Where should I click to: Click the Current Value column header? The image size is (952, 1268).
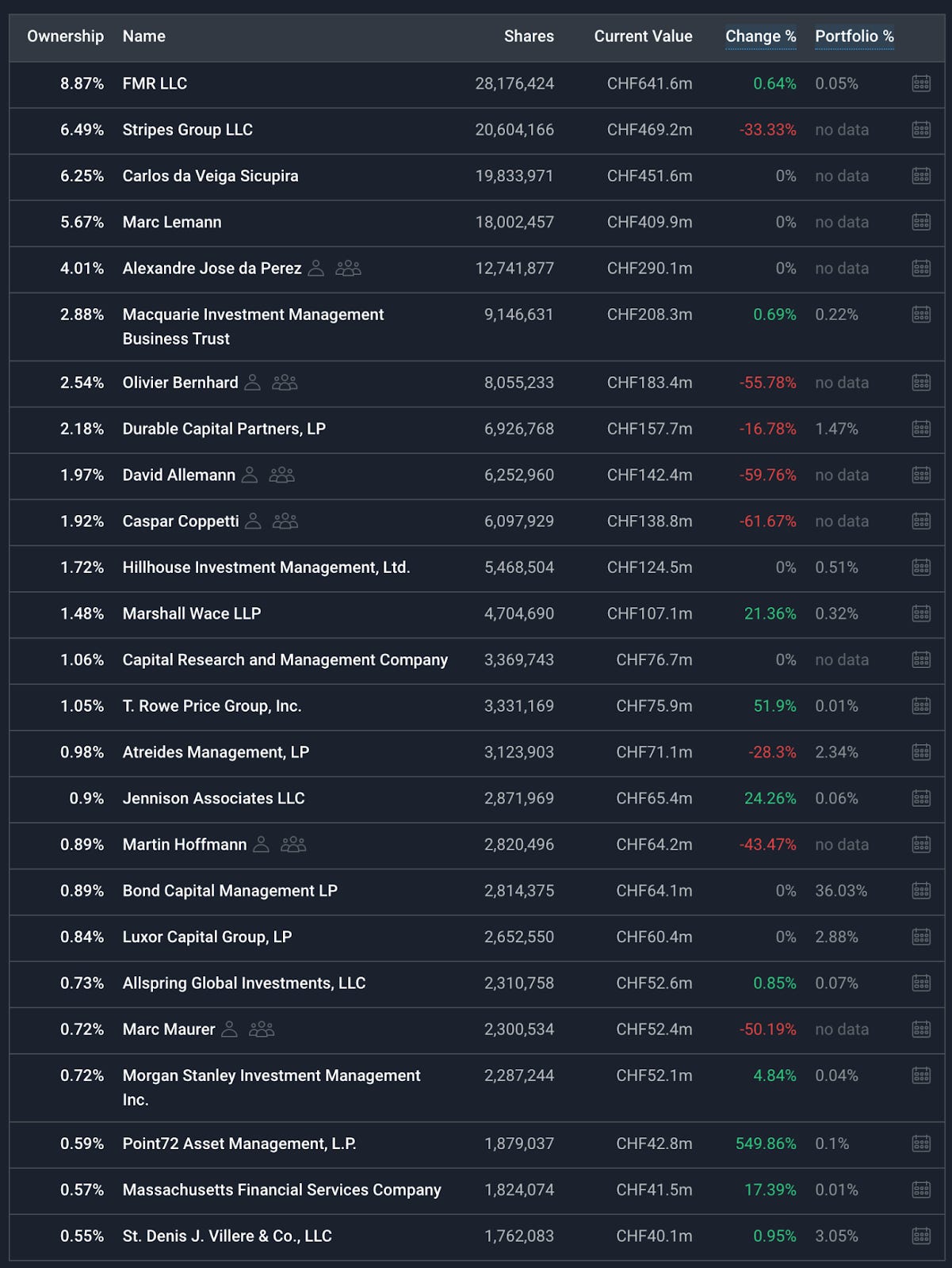[643, 36]
